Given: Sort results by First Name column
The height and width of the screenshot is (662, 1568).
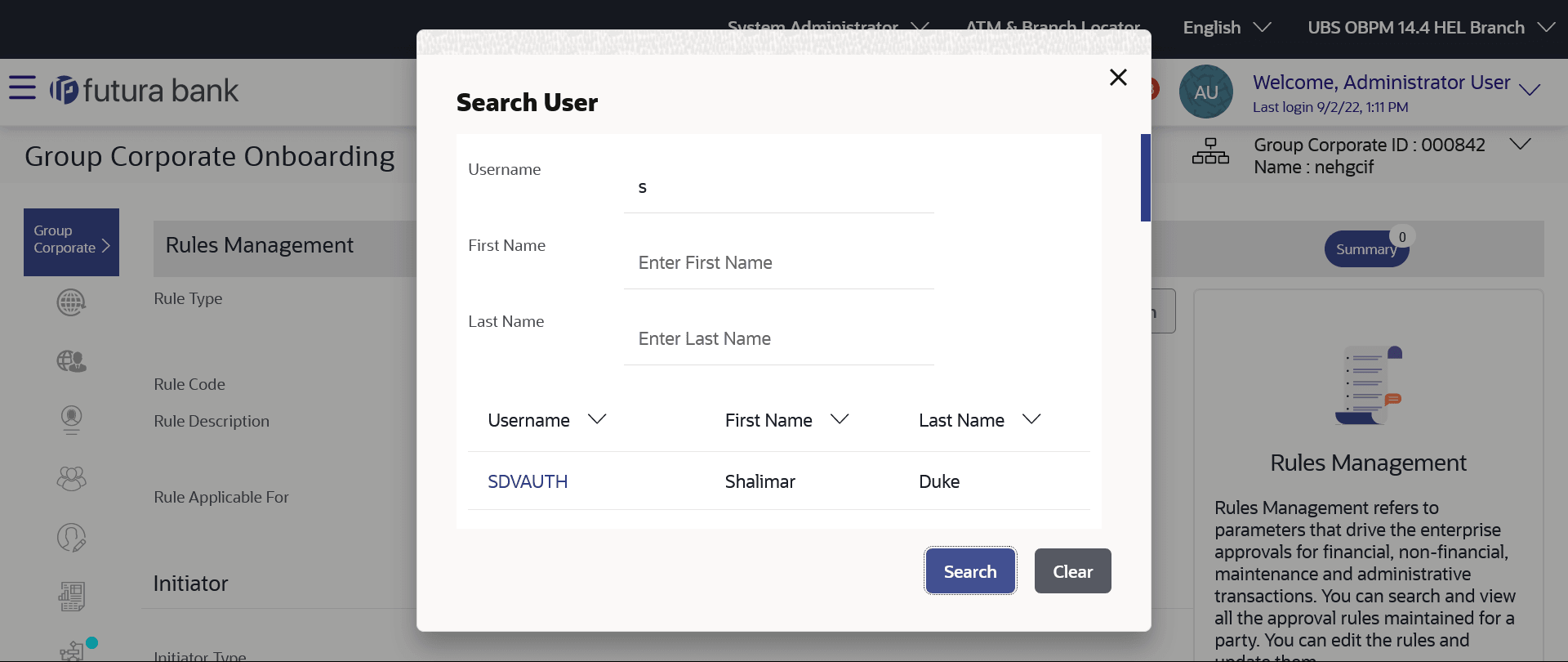Looking at the screenshot, I should [840, 419].
